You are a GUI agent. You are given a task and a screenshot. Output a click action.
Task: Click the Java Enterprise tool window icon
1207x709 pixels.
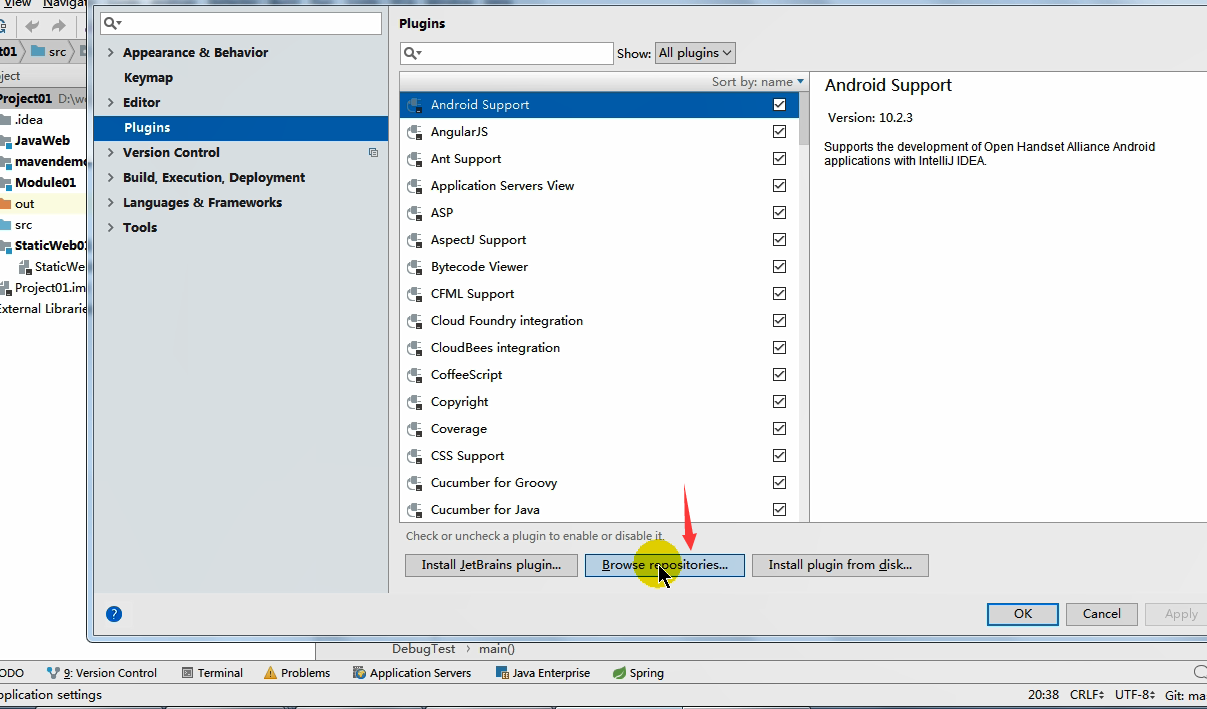coord(502,673)
